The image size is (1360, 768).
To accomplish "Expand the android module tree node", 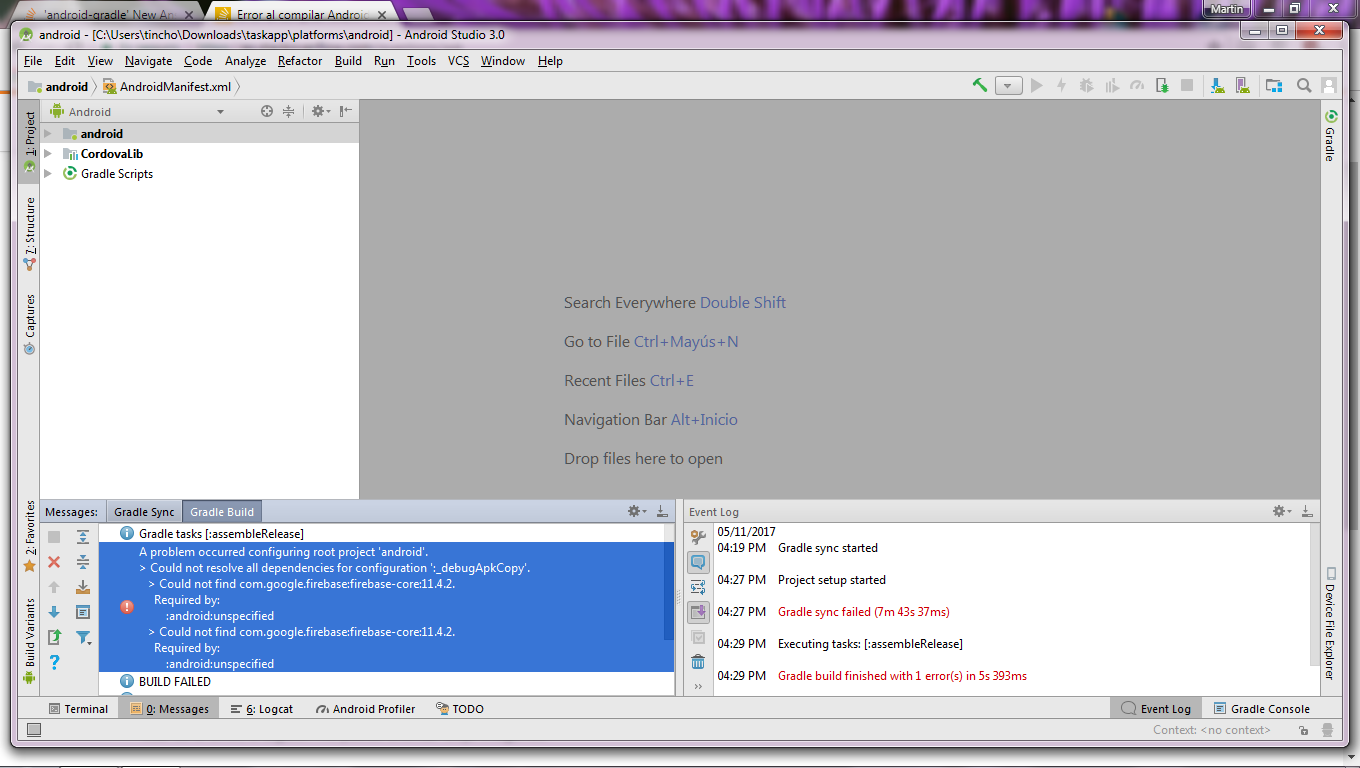I will [x=47, y=134].
